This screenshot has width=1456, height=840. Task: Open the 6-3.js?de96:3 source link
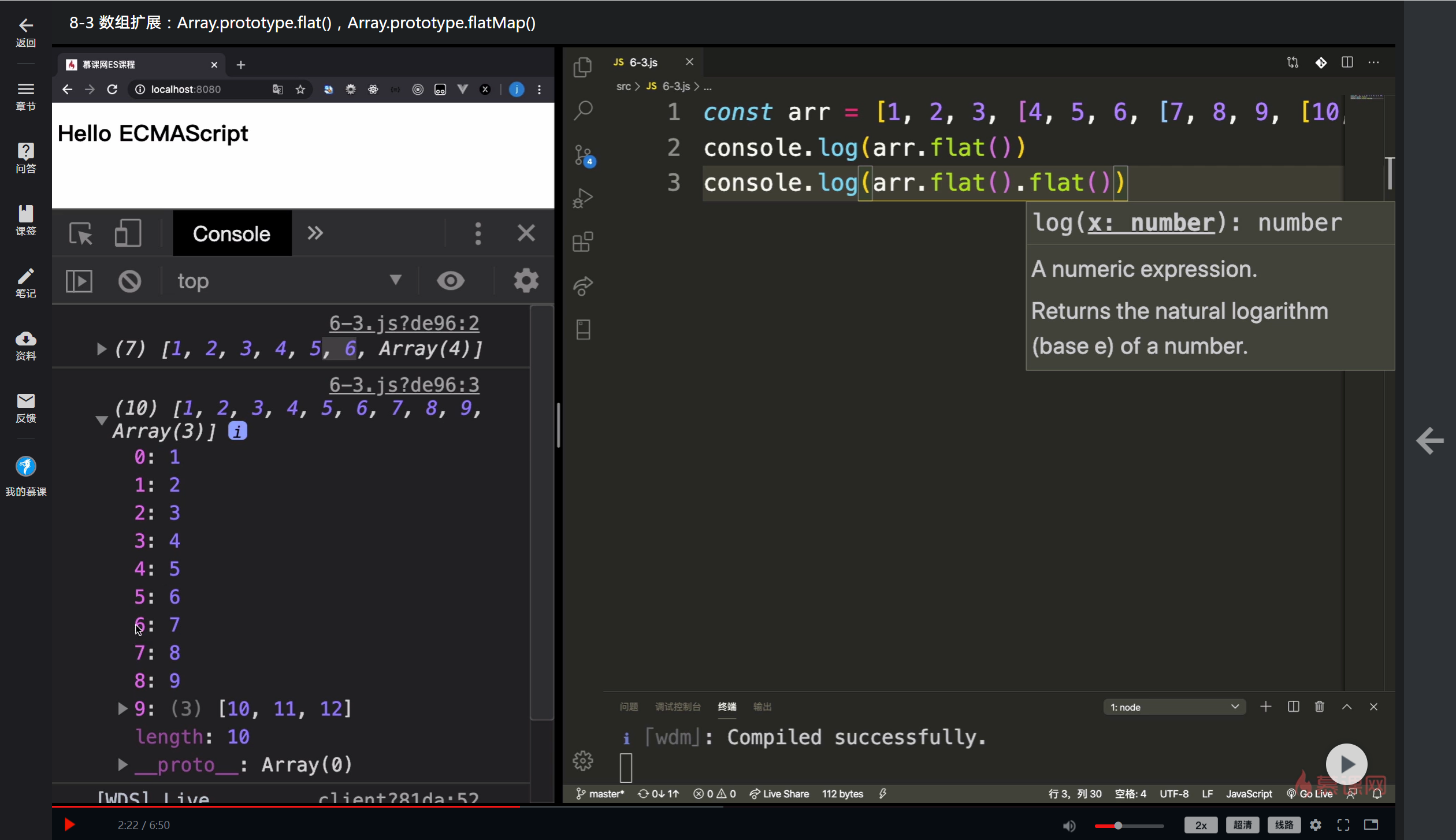[x=404, y=385]
